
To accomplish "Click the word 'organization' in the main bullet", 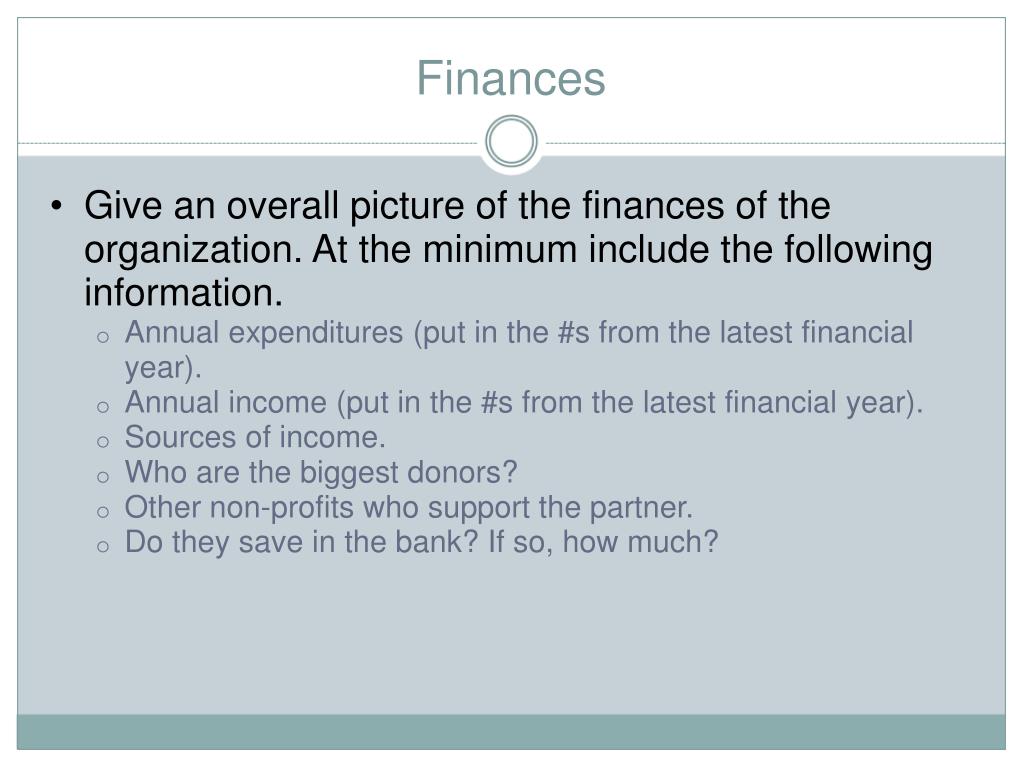I will pos(193,250).
